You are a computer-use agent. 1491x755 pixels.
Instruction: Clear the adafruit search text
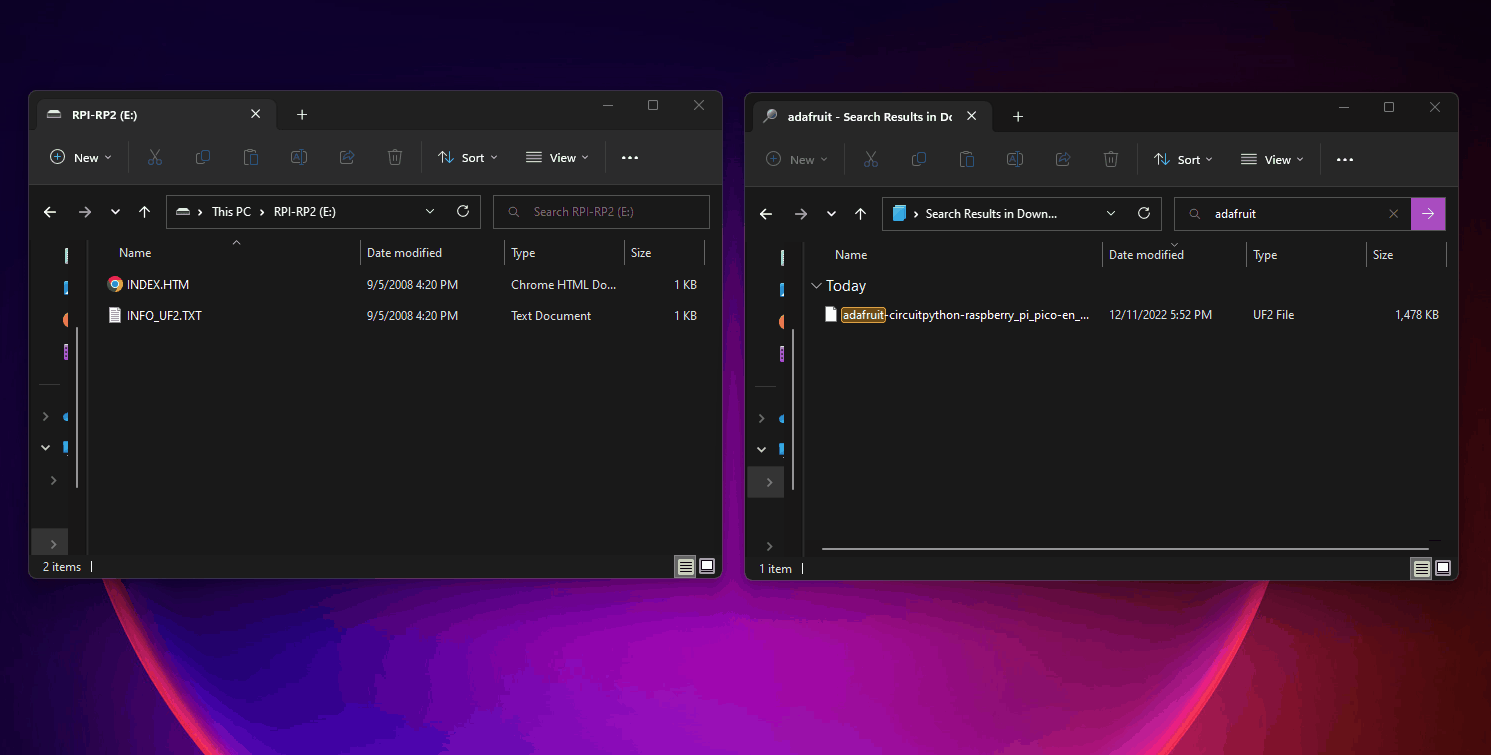pos(1394,214)
